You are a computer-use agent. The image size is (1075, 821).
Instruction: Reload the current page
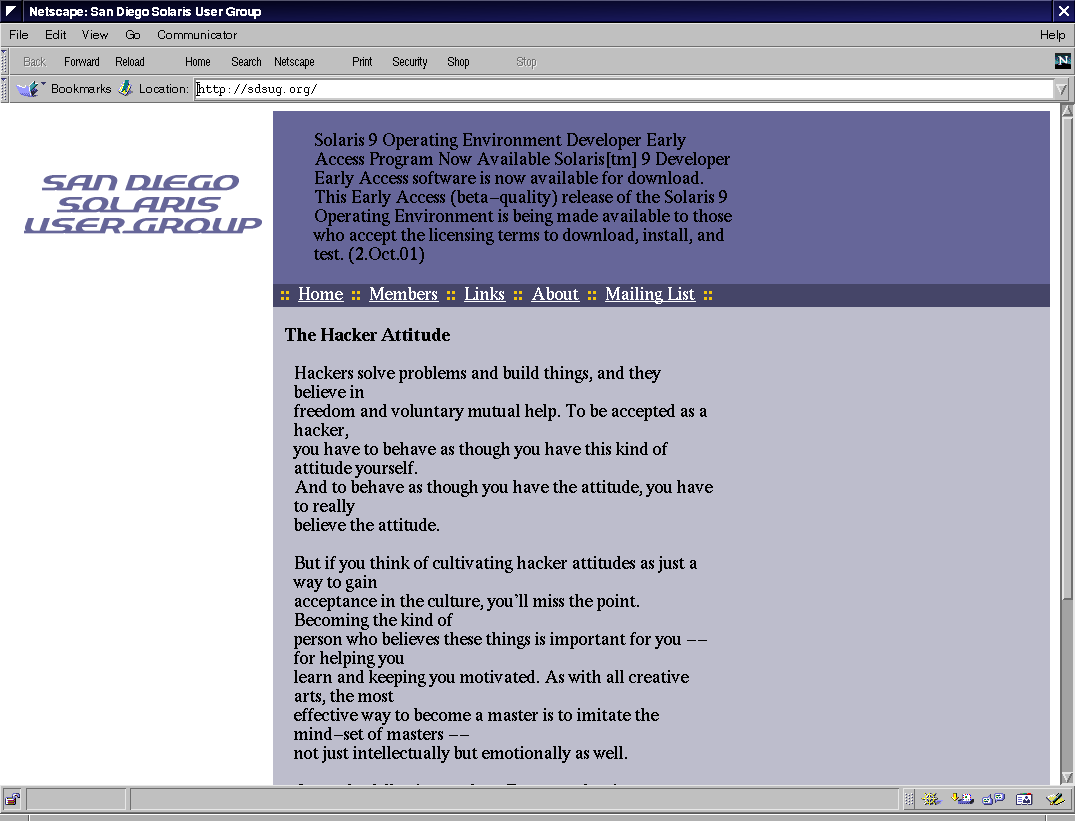130,62
